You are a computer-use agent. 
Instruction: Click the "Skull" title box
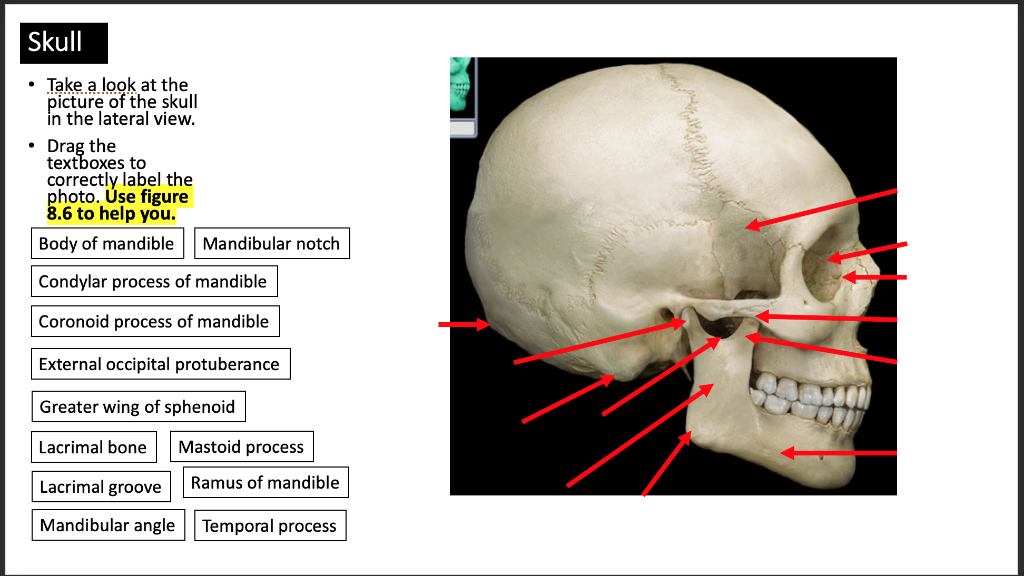pyautogui.click(x=63, y=42)
